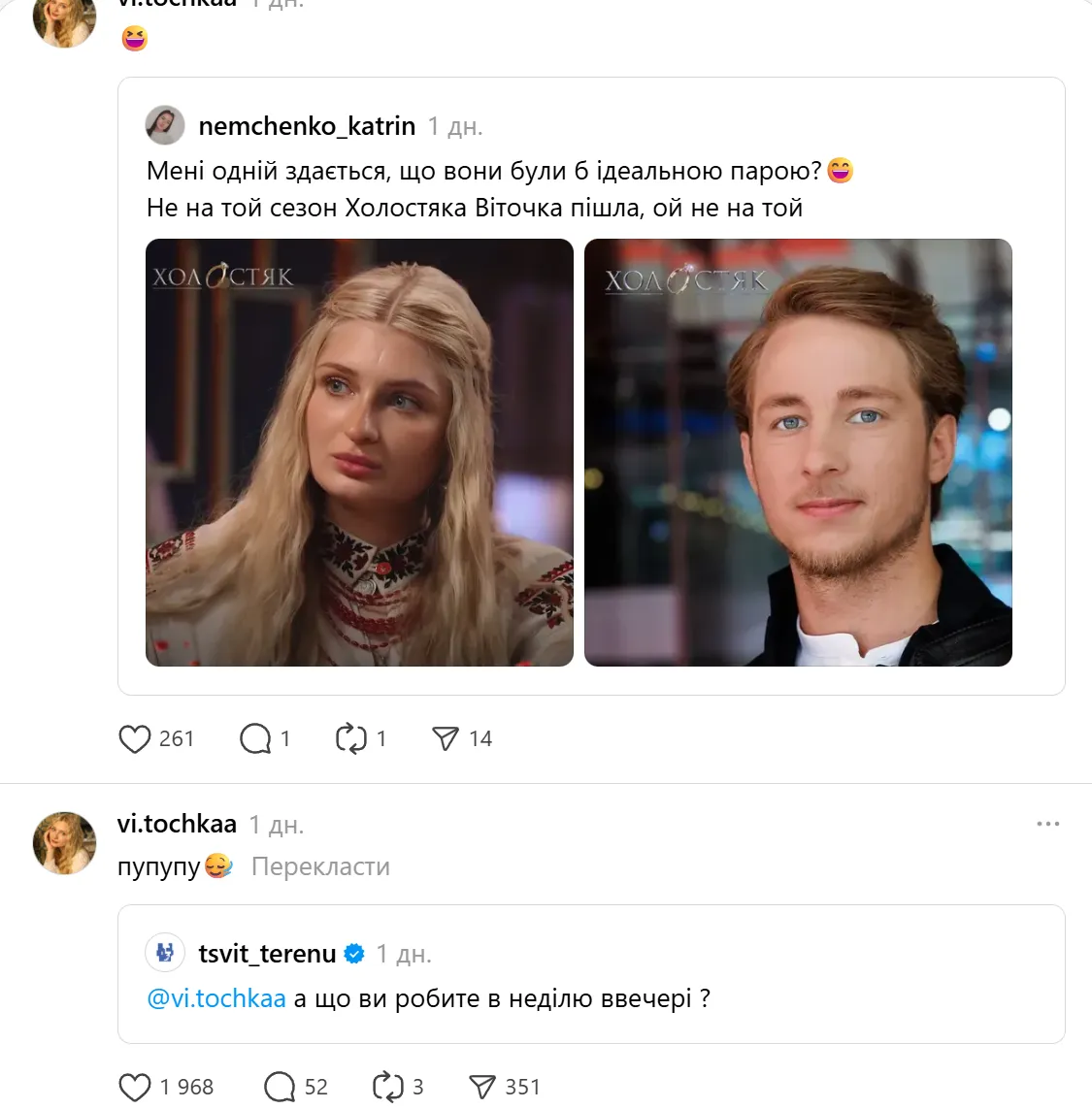This screenshot has width=1092, height=1109.
Task: Open the @vi.tochkaa mention link
Action: (x=216, y=998)
